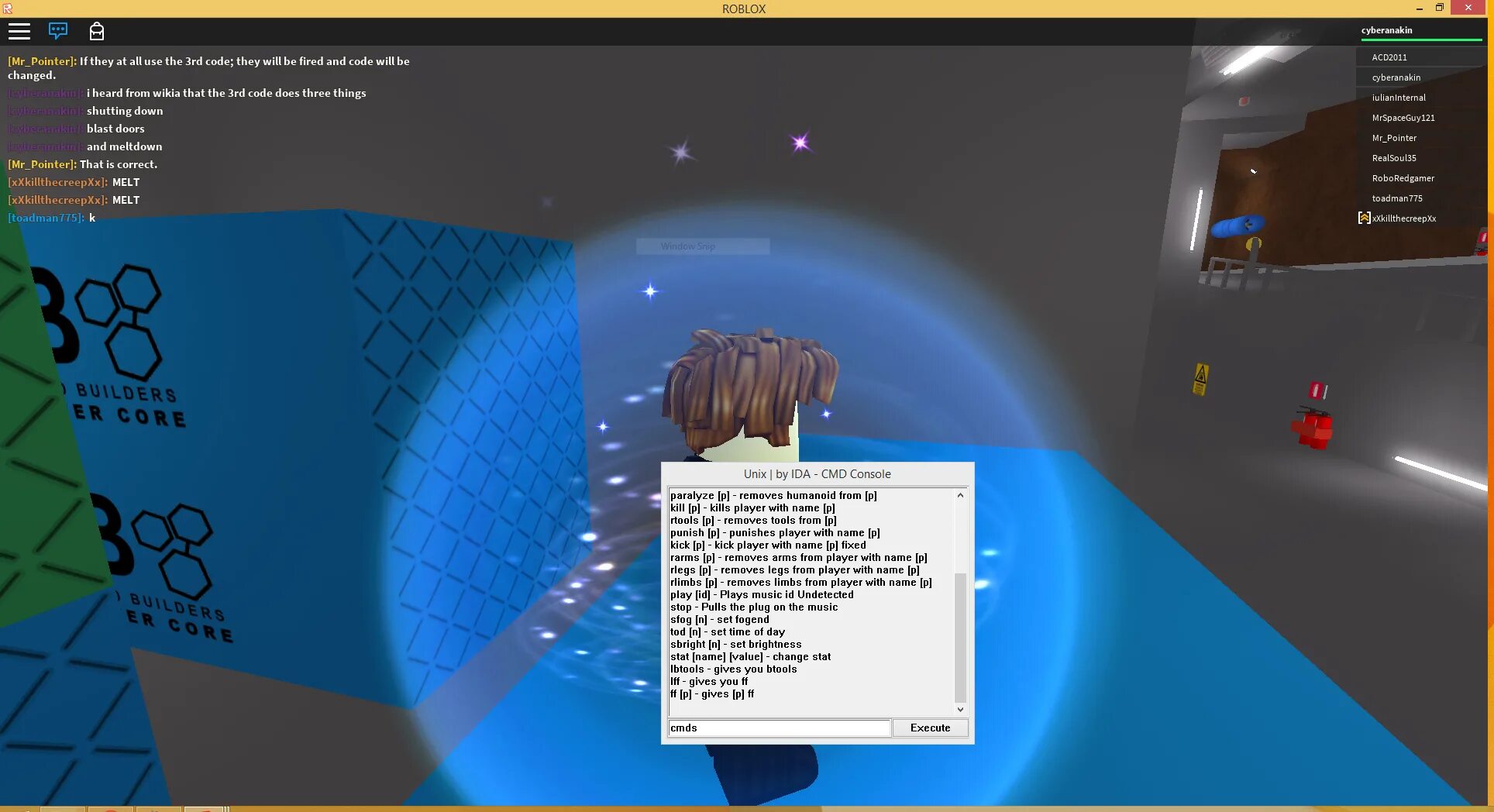Click the 'rtools [p]' command line

pyautogui.click(x=753, y=520)
